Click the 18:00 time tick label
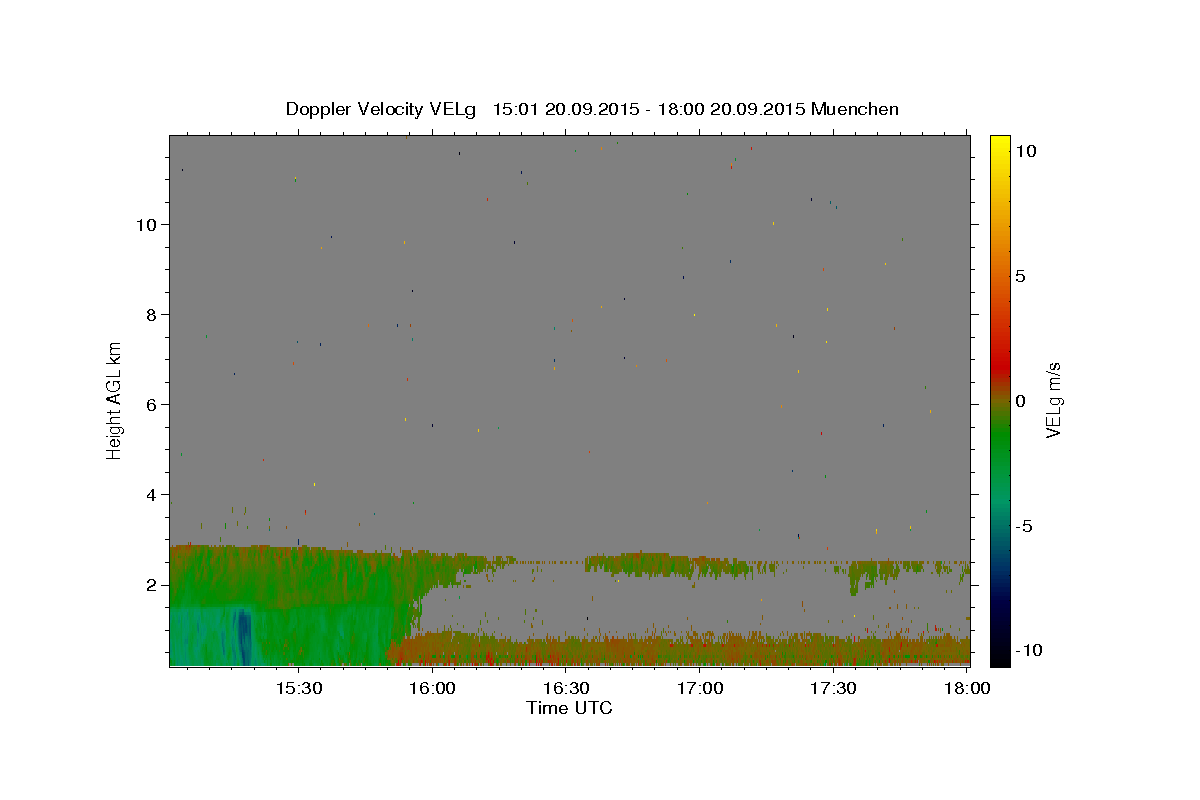Screen dimensions: 1200x800 pos(967,689)
